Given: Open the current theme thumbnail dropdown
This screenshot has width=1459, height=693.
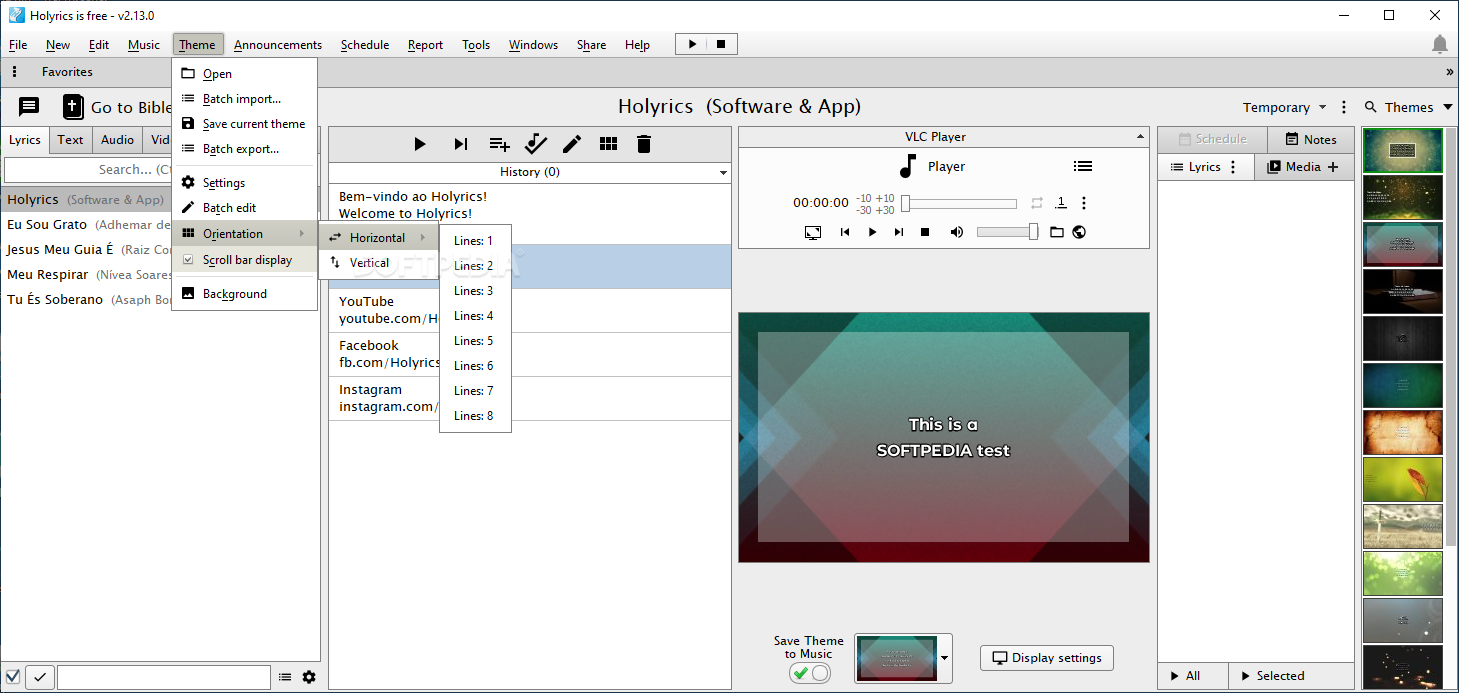Looking at the screenshot, I should 945,659.
